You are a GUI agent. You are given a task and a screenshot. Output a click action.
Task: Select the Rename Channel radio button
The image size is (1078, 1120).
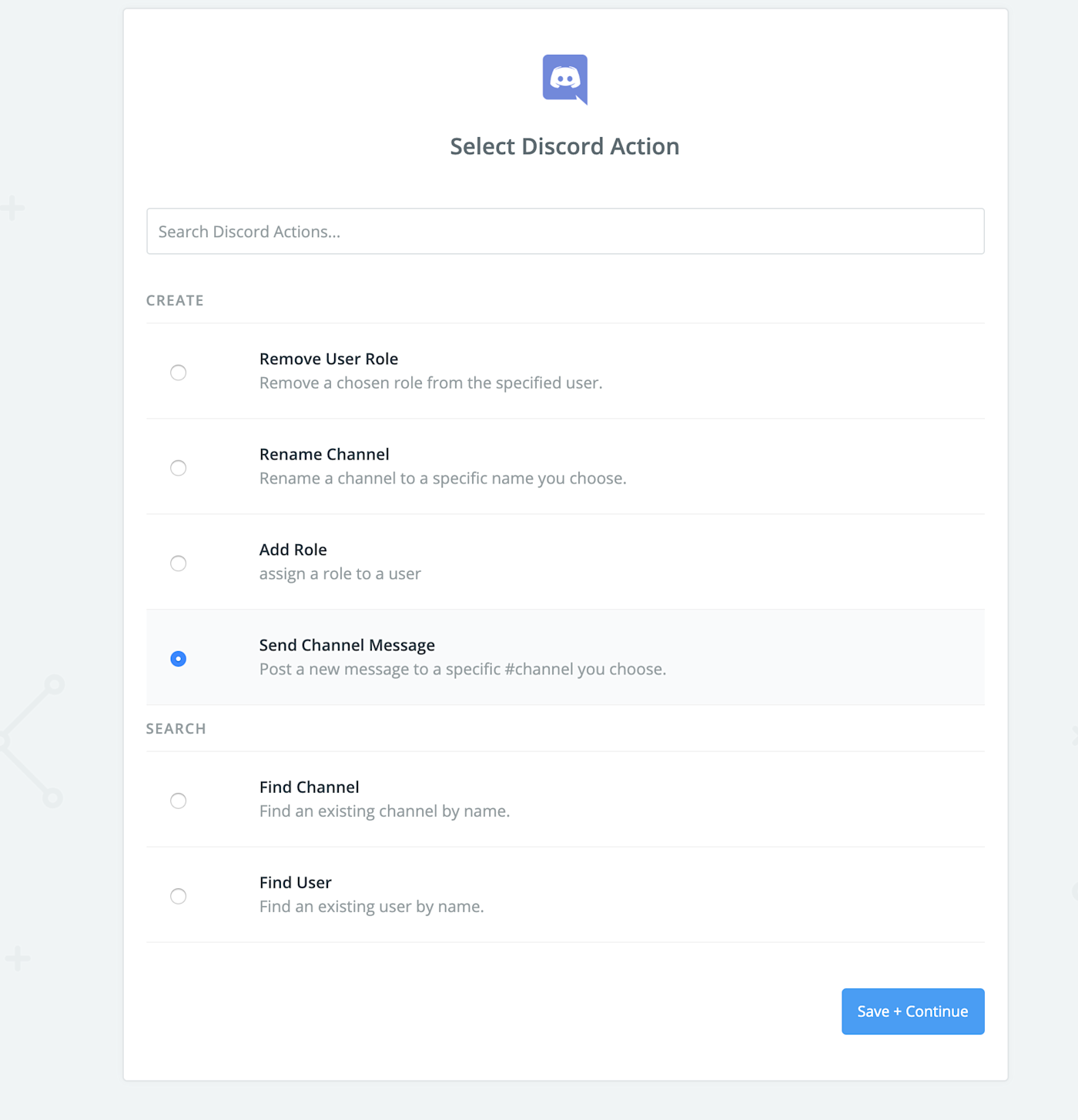pyautogui.click(x=179, y=468)
